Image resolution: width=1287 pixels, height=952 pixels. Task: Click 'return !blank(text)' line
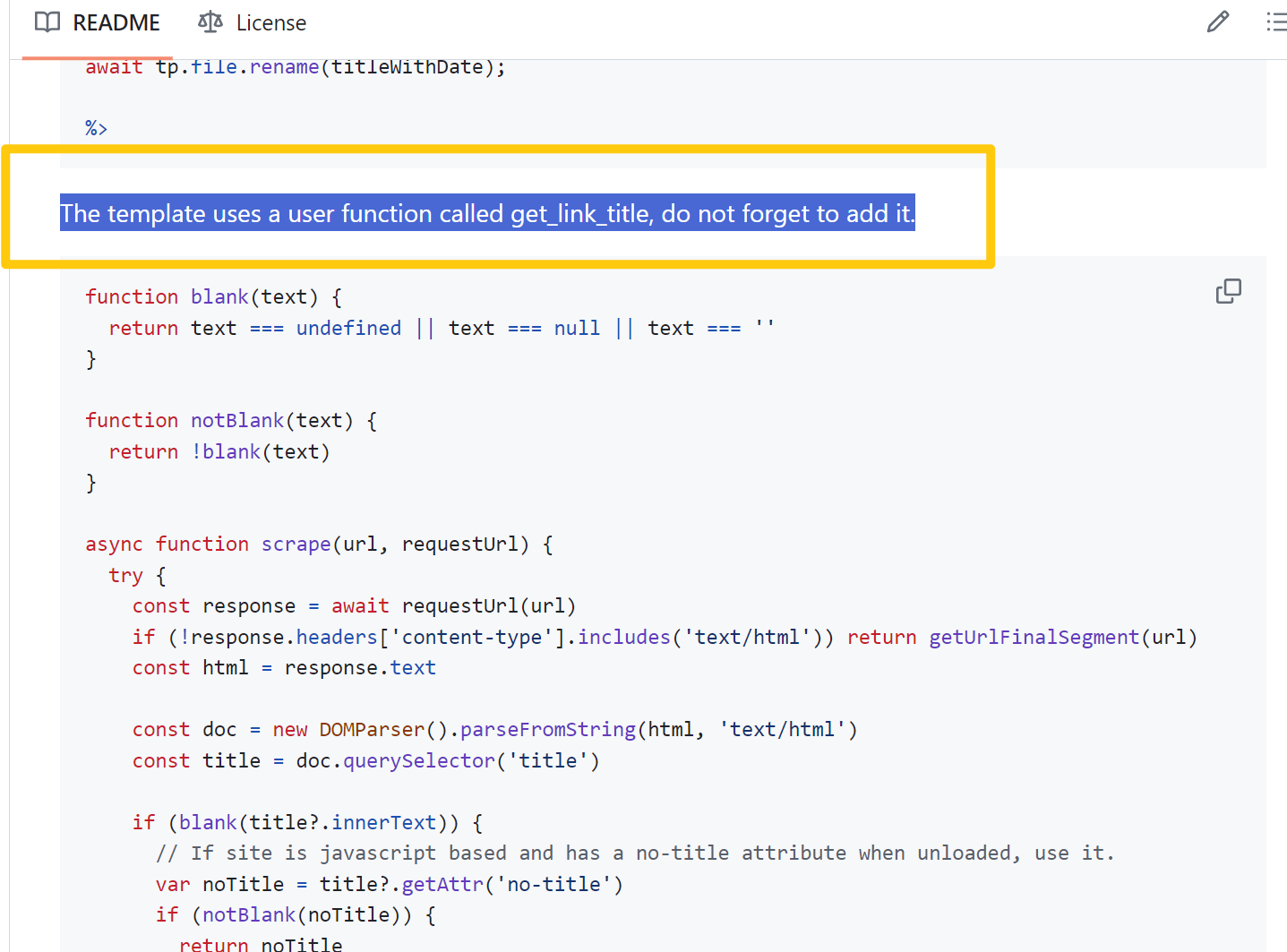[219, 451]
